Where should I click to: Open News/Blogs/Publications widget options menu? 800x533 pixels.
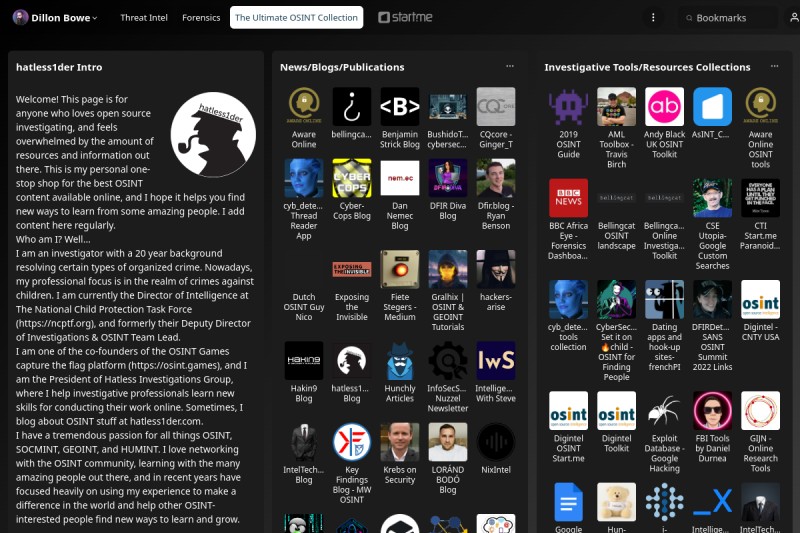coord(510,66)
